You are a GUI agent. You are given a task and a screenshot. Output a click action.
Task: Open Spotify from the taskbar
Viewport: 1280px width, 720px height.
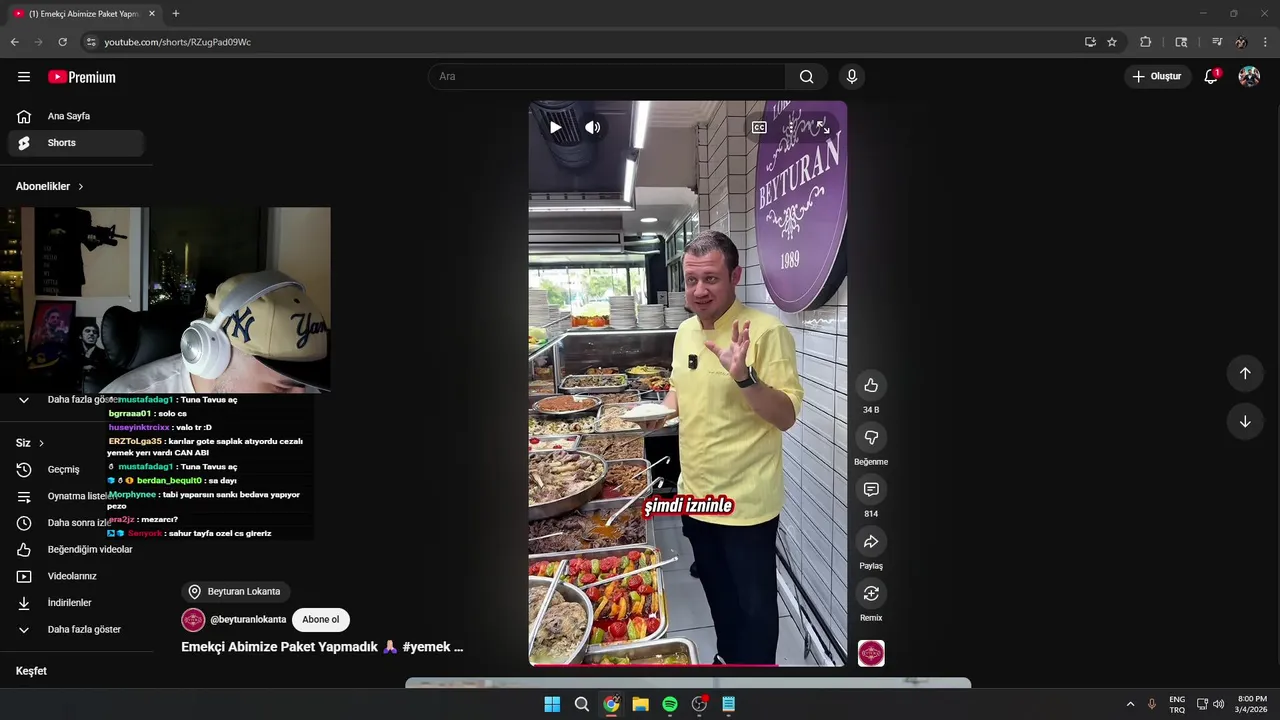670,704
